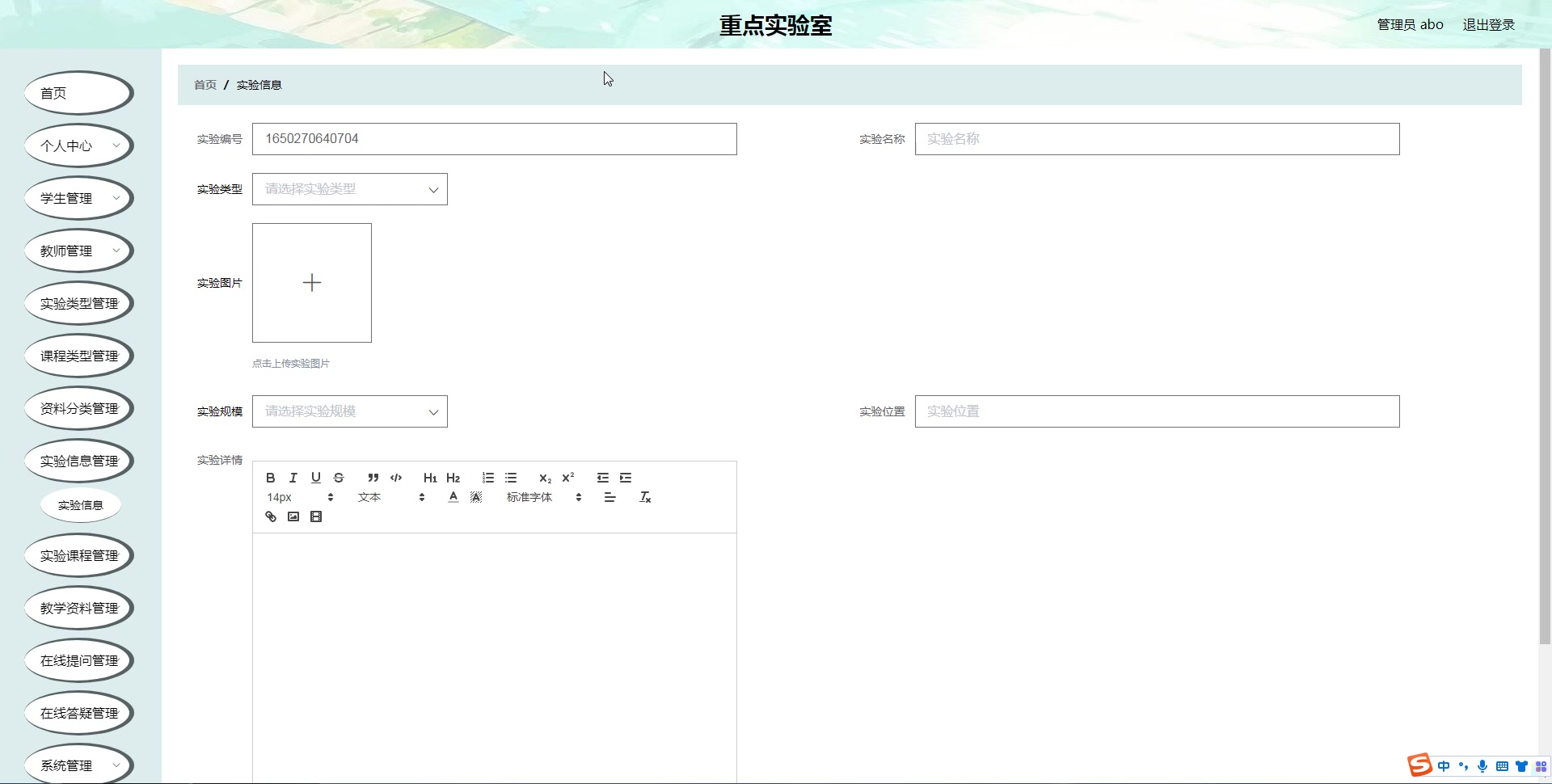Apply superscript formatting in the editor
The width and height of the screenshot is (1552, 784).
(567, 478)
